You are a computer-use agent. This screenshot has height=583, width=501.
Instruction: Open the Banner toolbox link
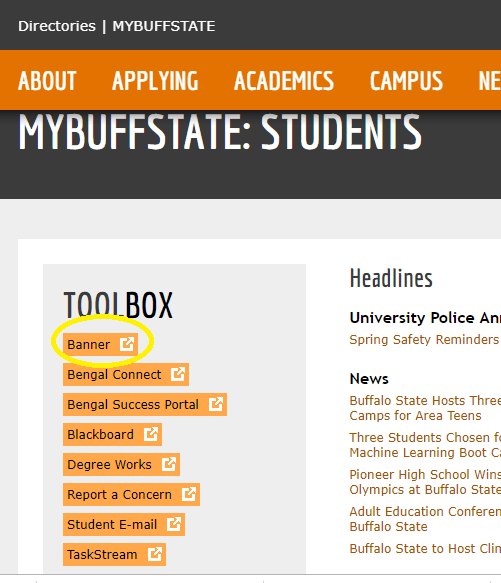tap(100, 344)
